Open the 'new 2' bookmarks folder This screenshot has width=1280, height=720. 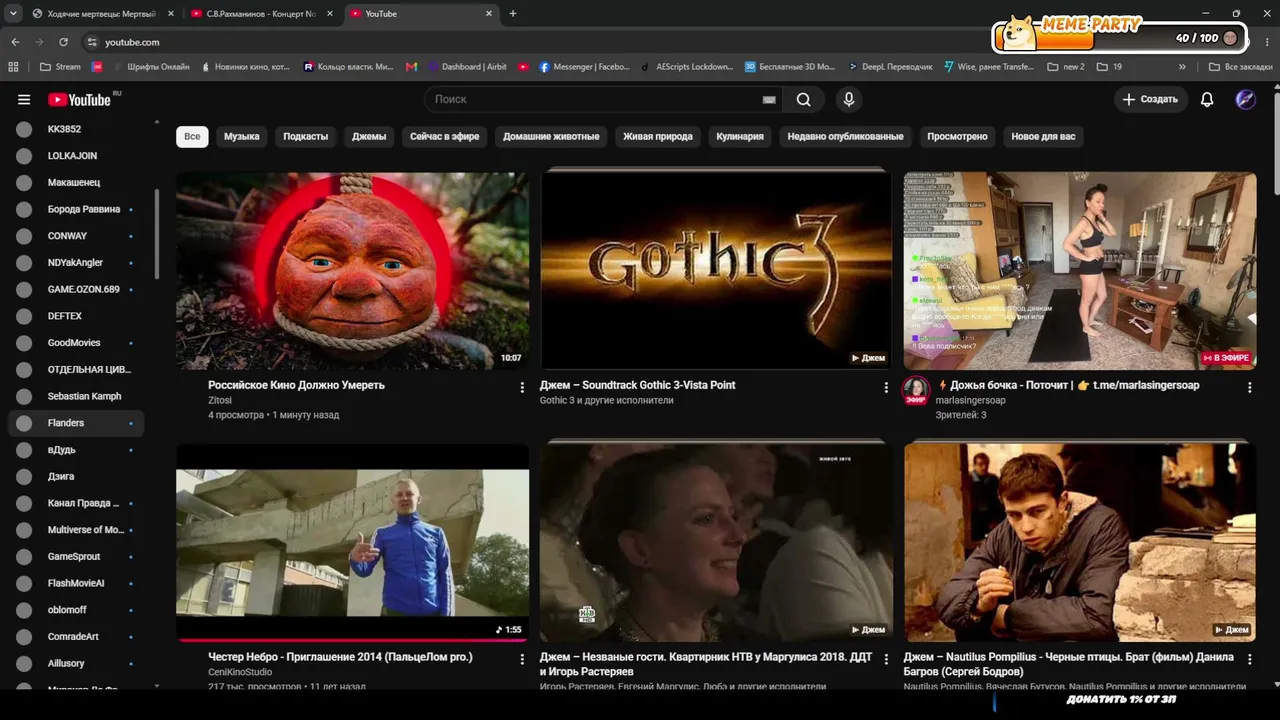[1066, 67]
